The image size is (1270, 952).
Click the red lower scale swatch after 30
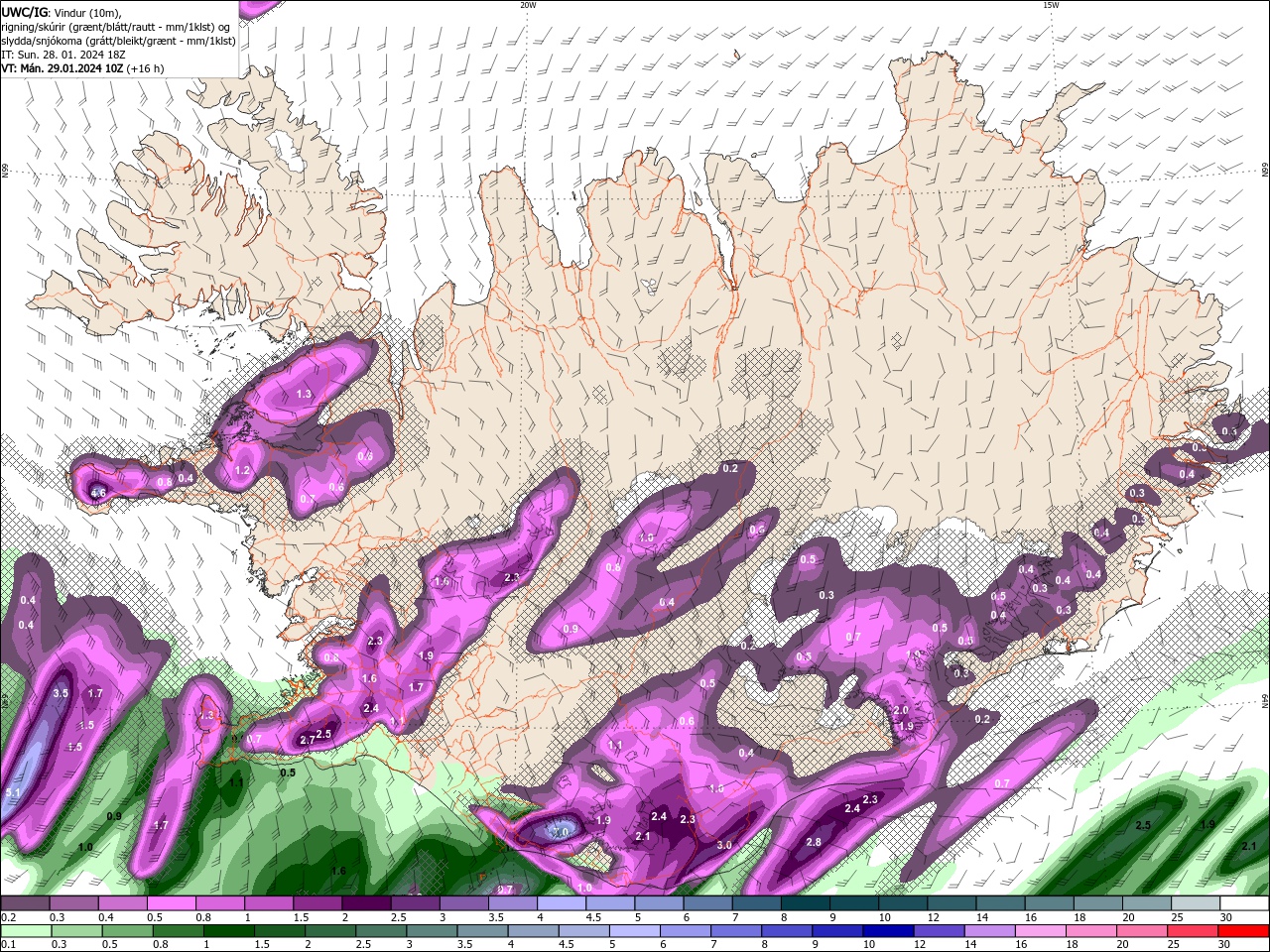[x=1244, y=931]
